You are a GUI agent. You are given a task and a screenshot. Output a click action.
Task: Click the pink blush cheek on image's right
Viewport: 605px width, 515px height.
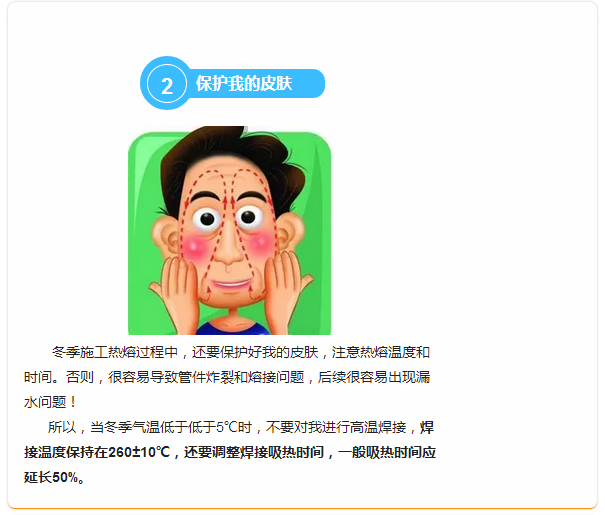pos(261,243)
